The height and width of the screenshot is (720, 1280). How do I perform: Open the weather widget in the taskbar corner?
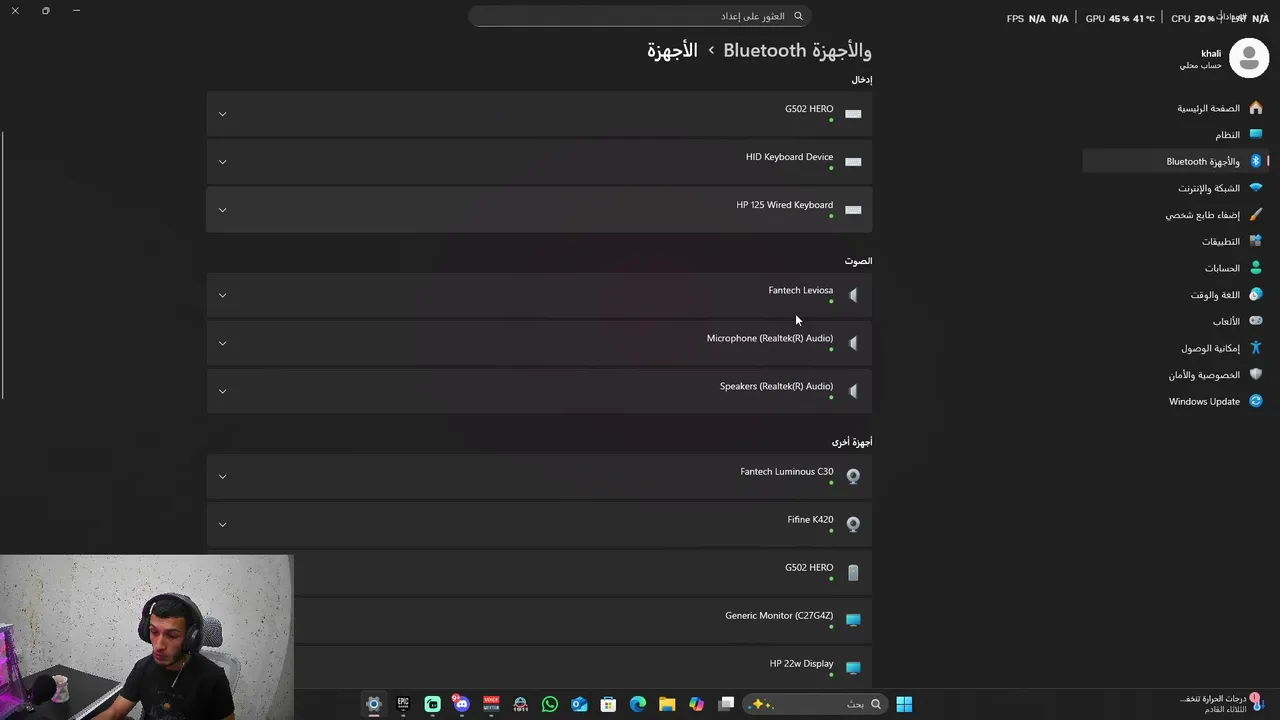pyautogui.click(x=1220, y=703)
